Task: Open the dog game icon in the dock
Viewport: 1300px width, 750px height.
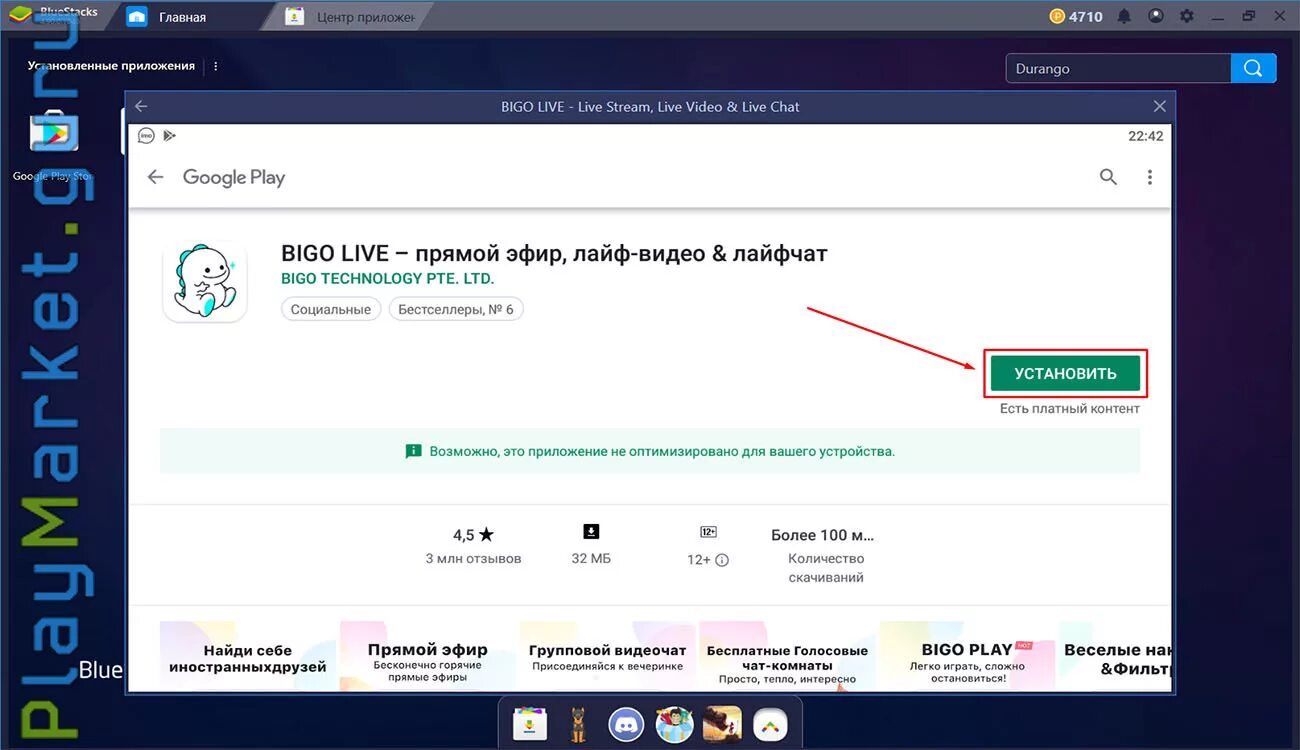Action: (x=577, y=723)
